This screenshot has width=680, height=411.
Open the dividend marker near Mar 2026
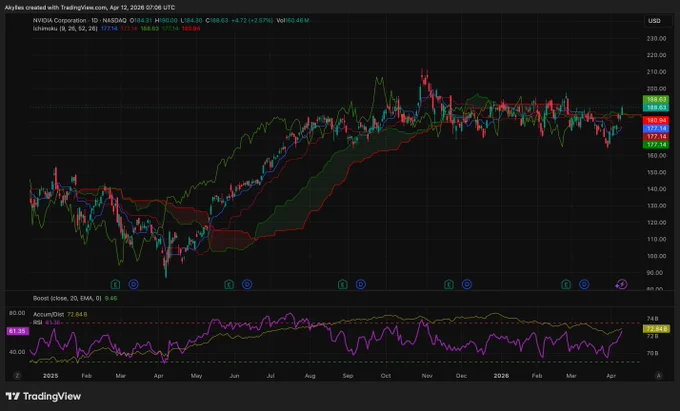click(585, 284)
